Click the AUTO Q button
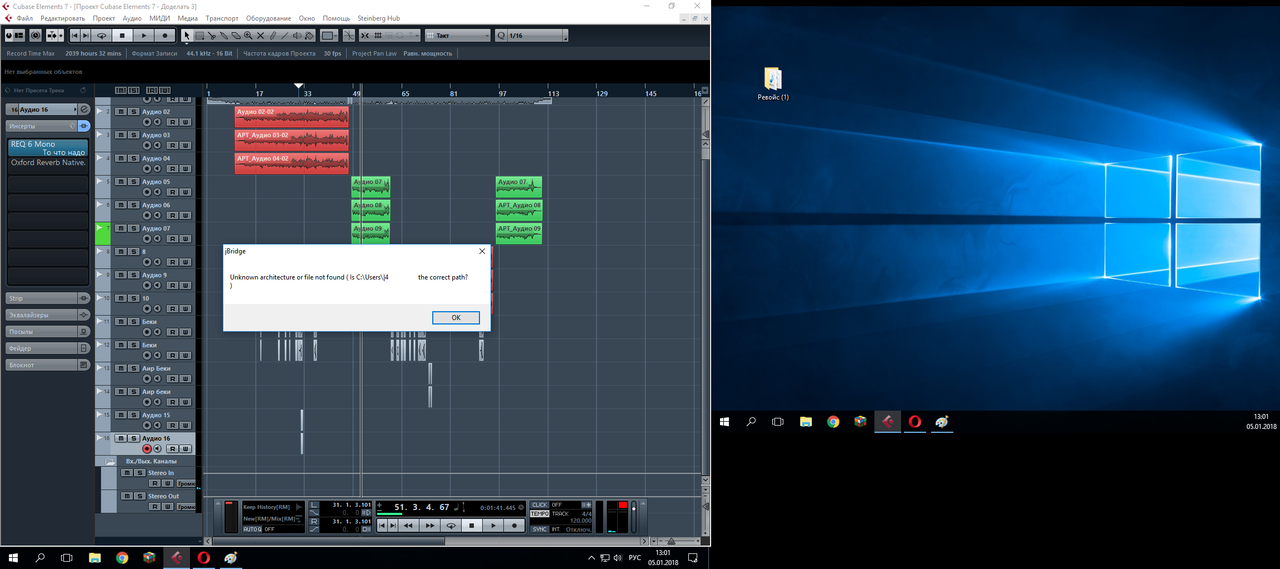This screenshot has width=1280, height=569. coord(252,529)
